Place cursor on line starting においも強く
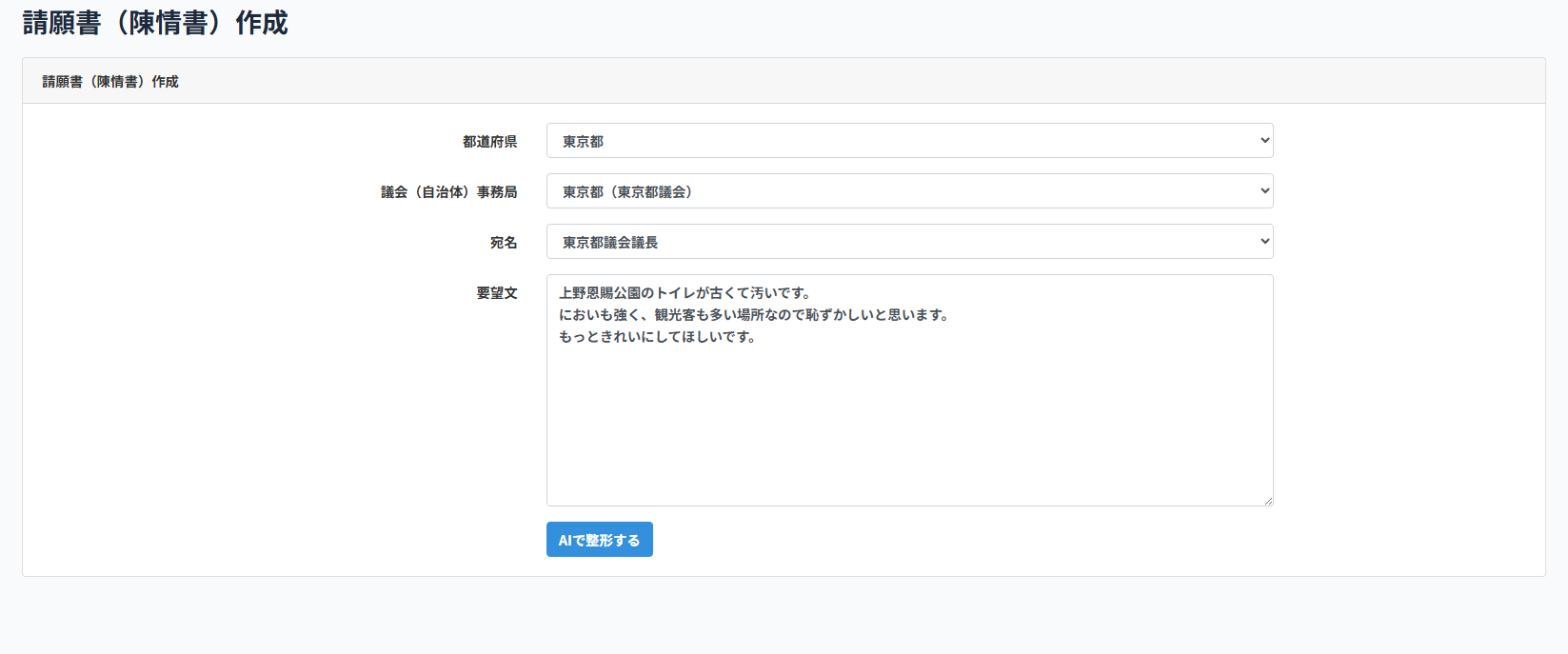The width and height of the screenshot is (1568, 654). [753, 315]
